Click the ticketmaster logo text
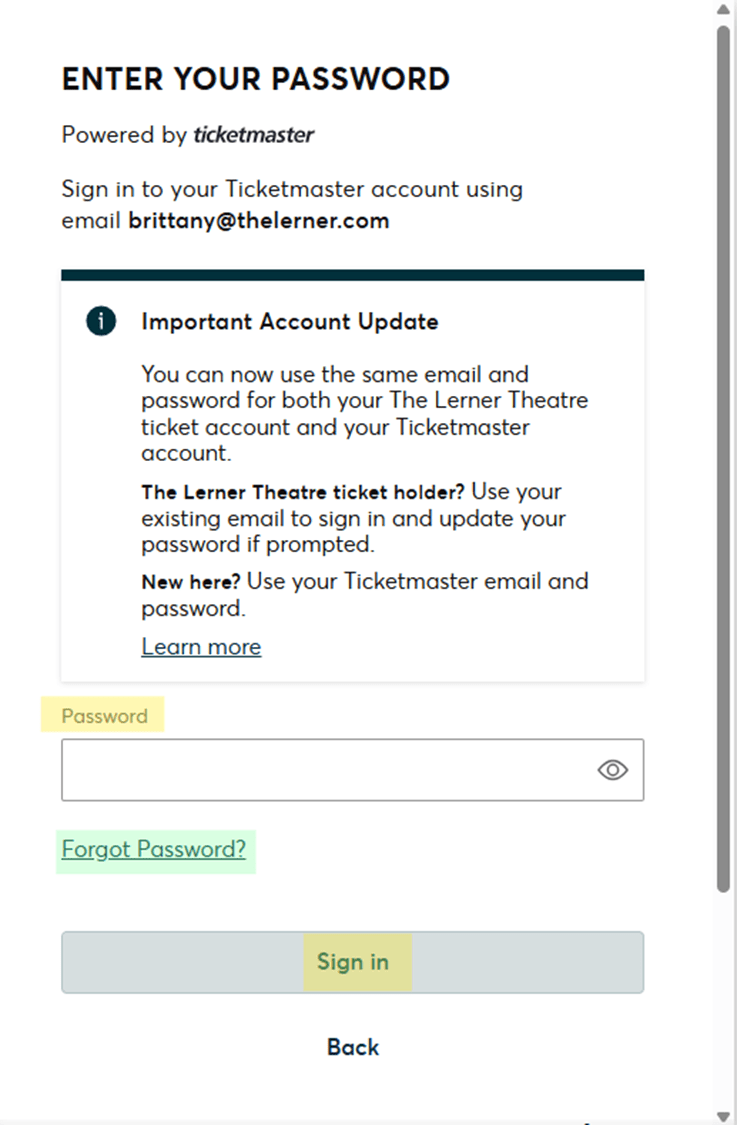737x1125 pixels. (x=253, y=134)
